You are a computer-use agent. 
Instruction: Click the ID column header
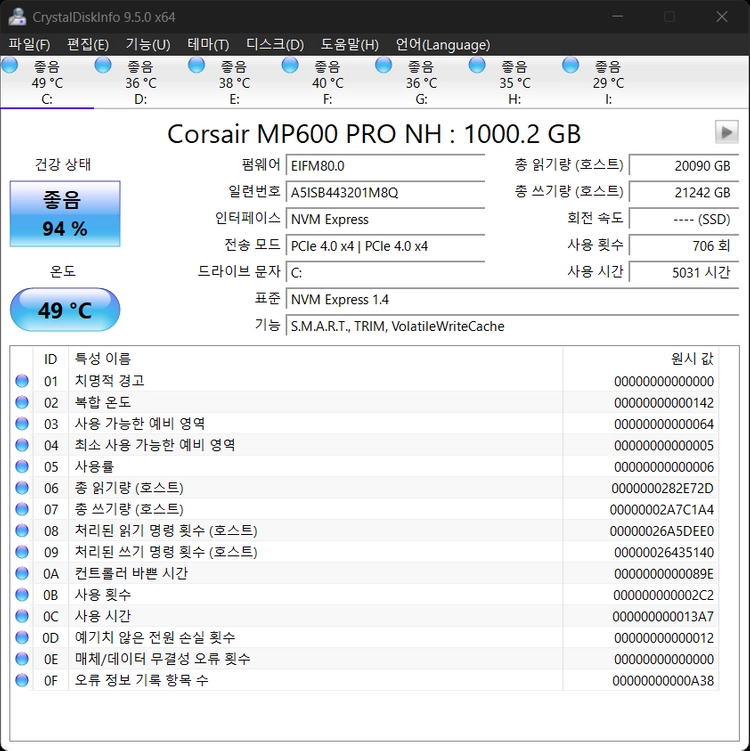[x=51, y=359]
